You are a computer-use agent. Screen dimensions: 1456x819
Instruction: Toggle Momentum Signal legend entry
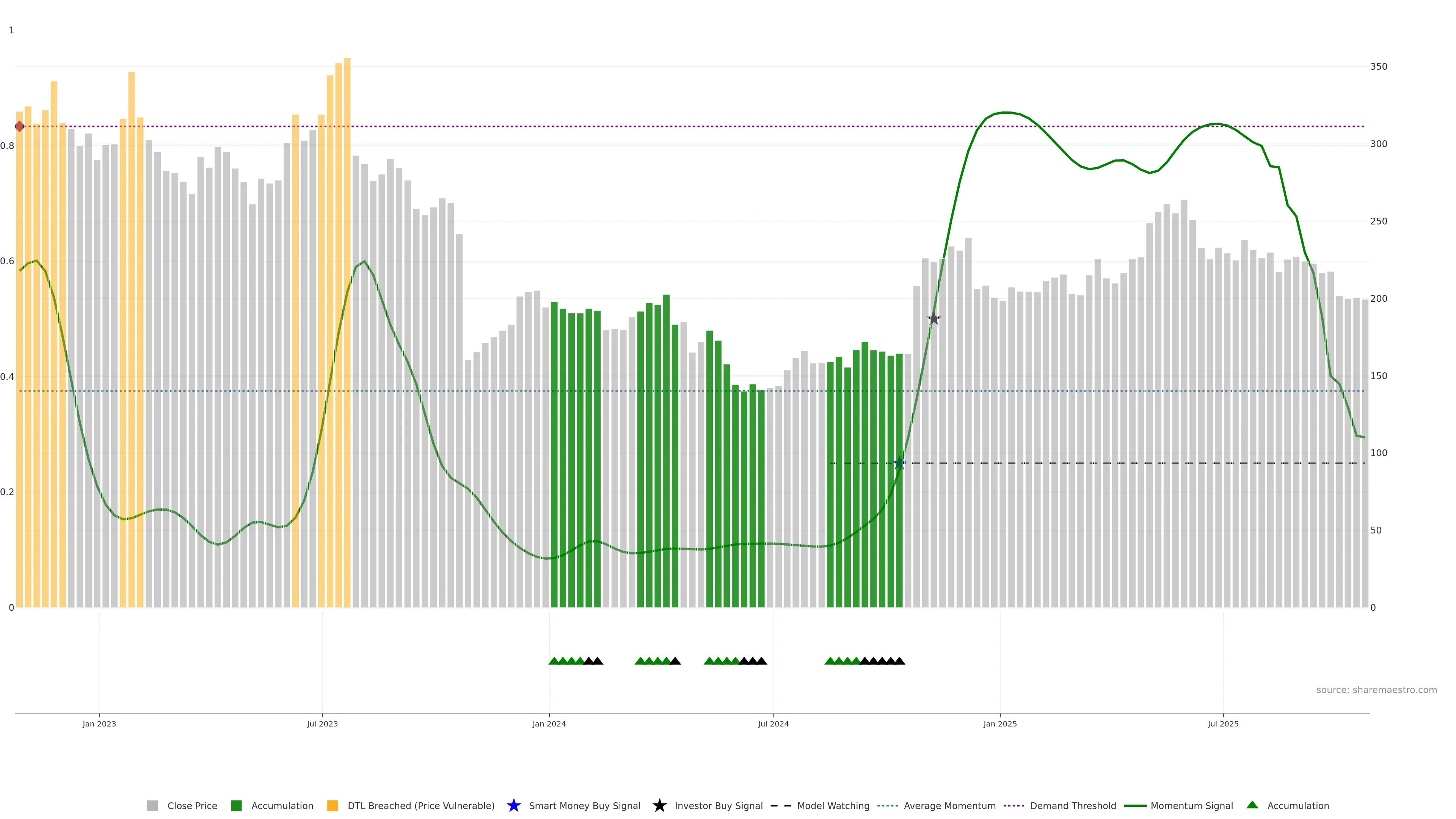click(1191, 805)
